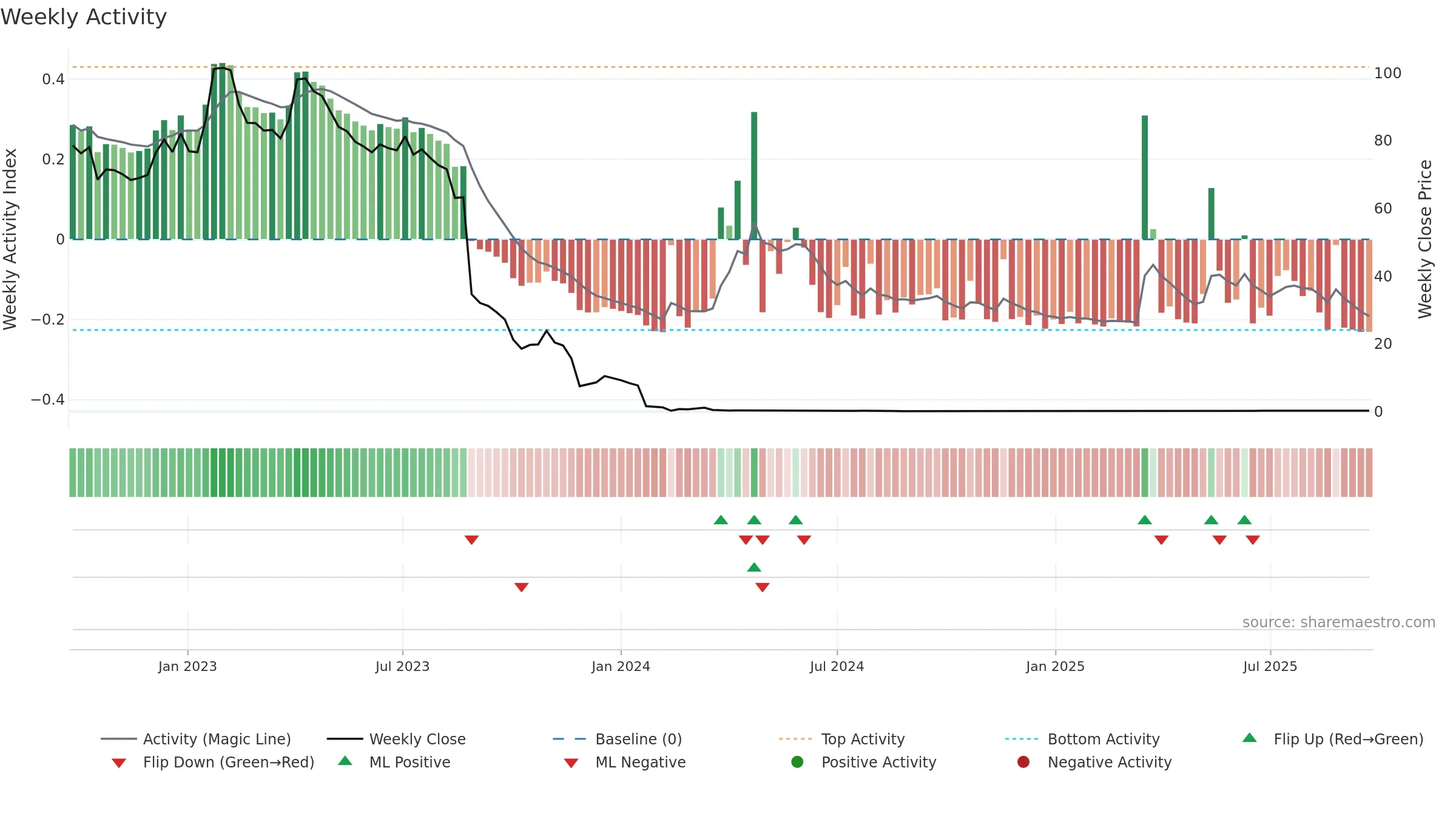Click the 'source: sharemaestro.com' text

1339,622
